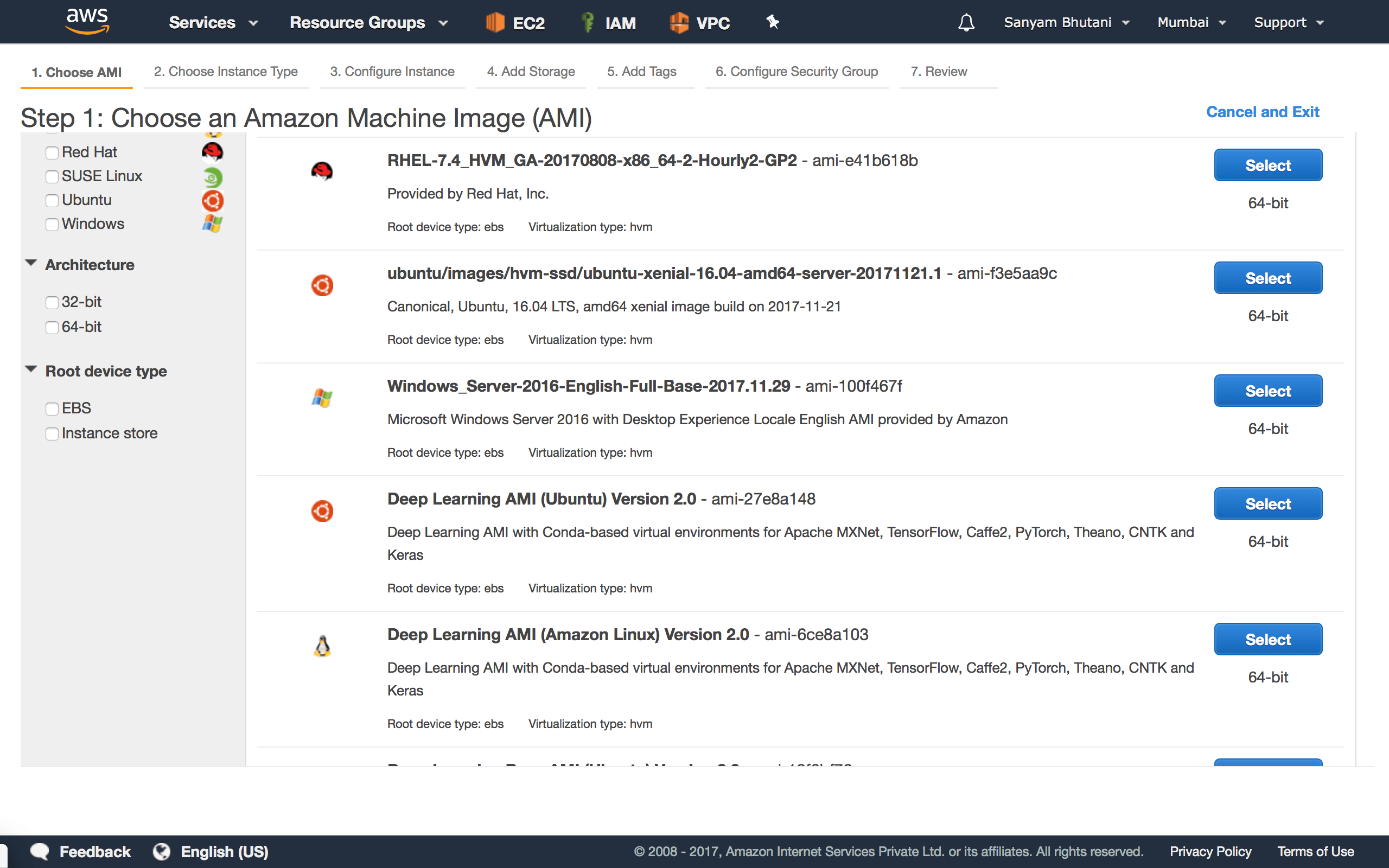Click the AWS logo home icon
This screenshot has width=1389, height=868.
point(87,22)
